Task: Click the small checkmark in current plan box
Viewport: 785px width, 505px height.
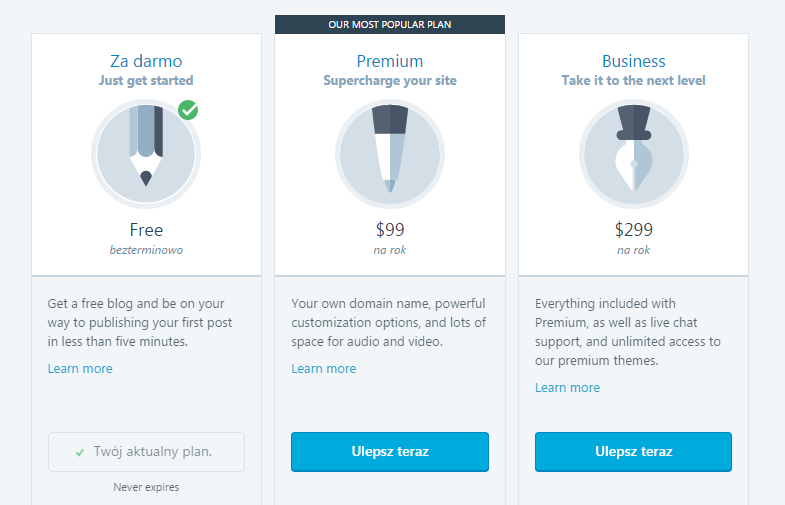Action: 80,452
